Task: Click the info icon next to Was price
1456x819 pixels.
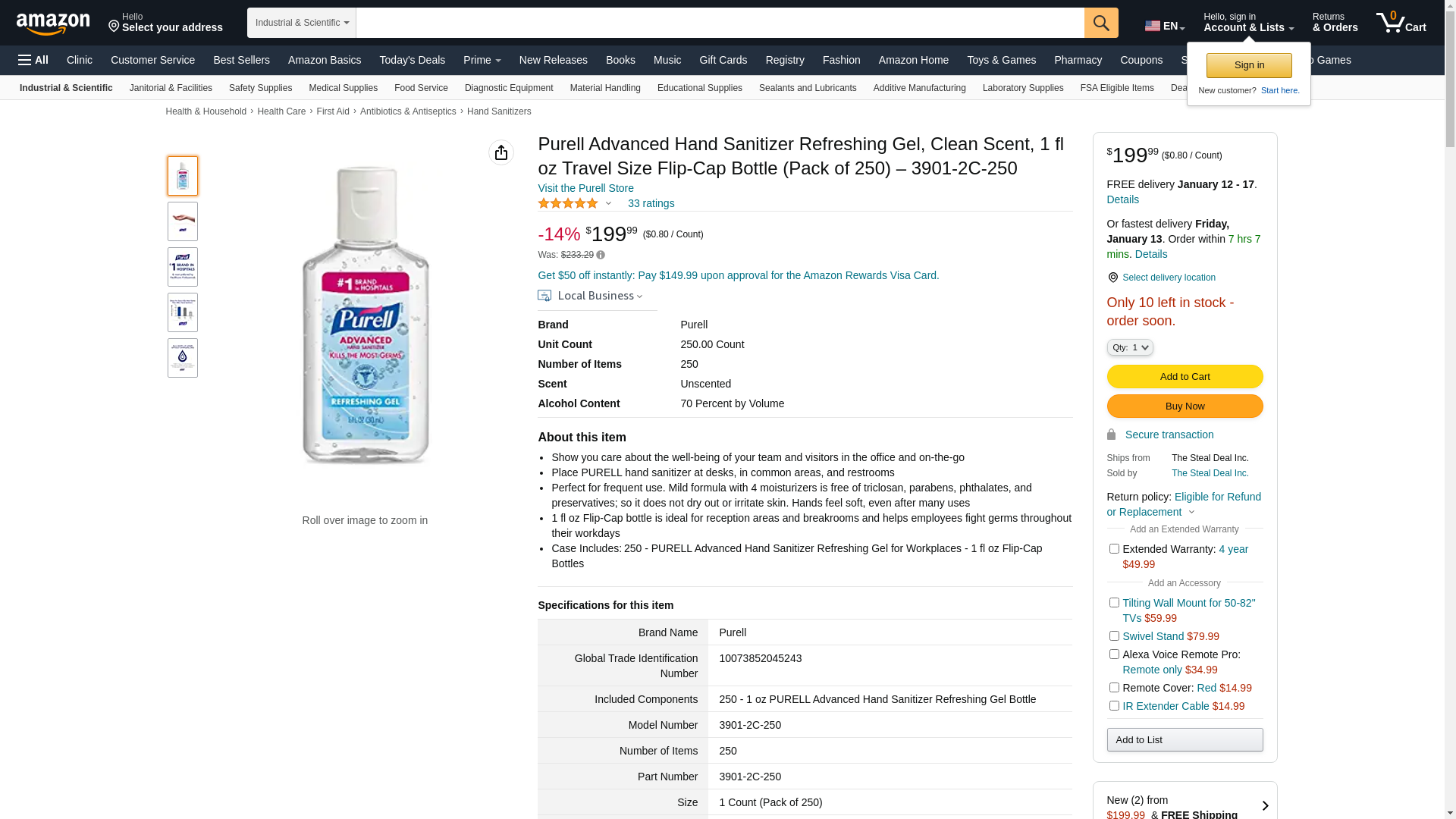Action: [601, 256]
